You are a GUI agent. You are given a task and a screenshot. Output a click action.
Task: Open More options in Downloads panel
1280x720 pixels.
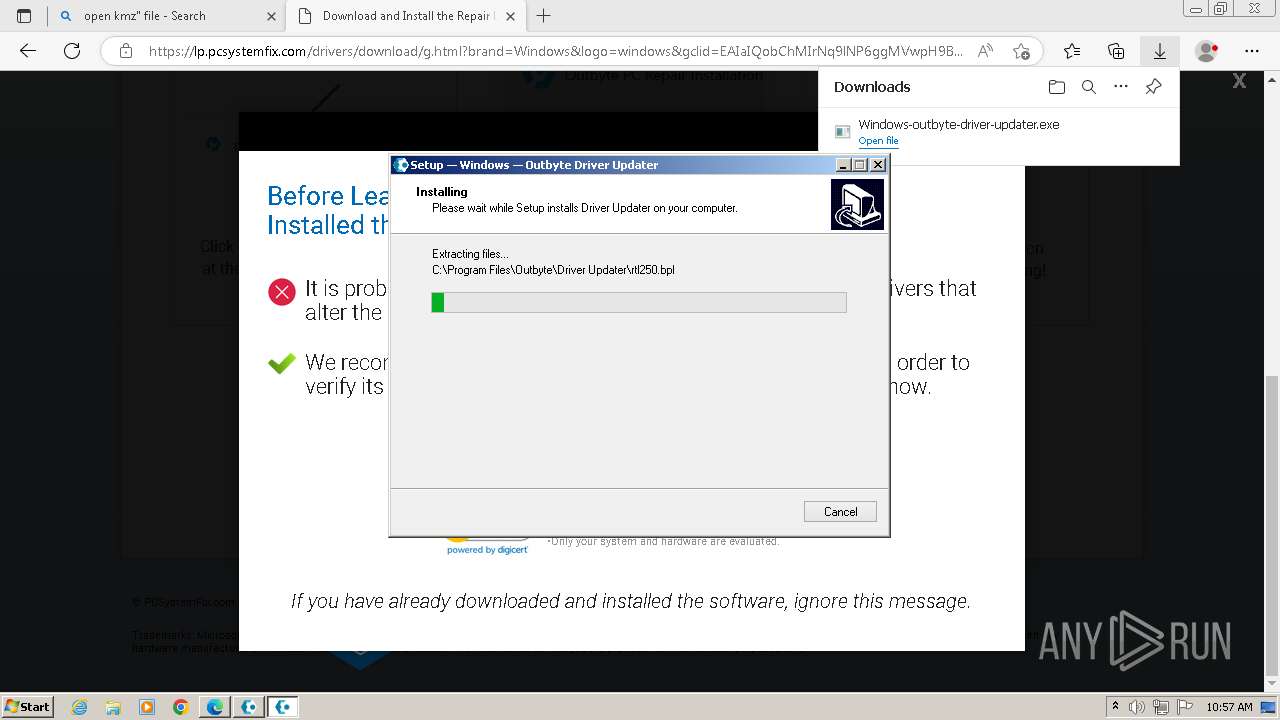1121,87
